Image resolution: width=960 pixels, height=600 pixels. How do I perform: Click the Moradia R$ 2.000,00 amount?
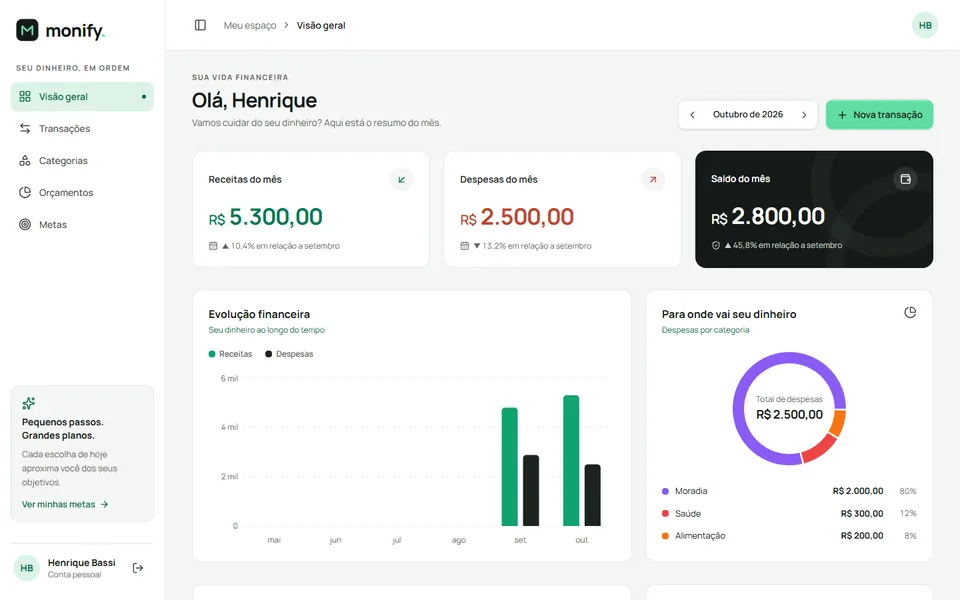[x=858, y=491]
